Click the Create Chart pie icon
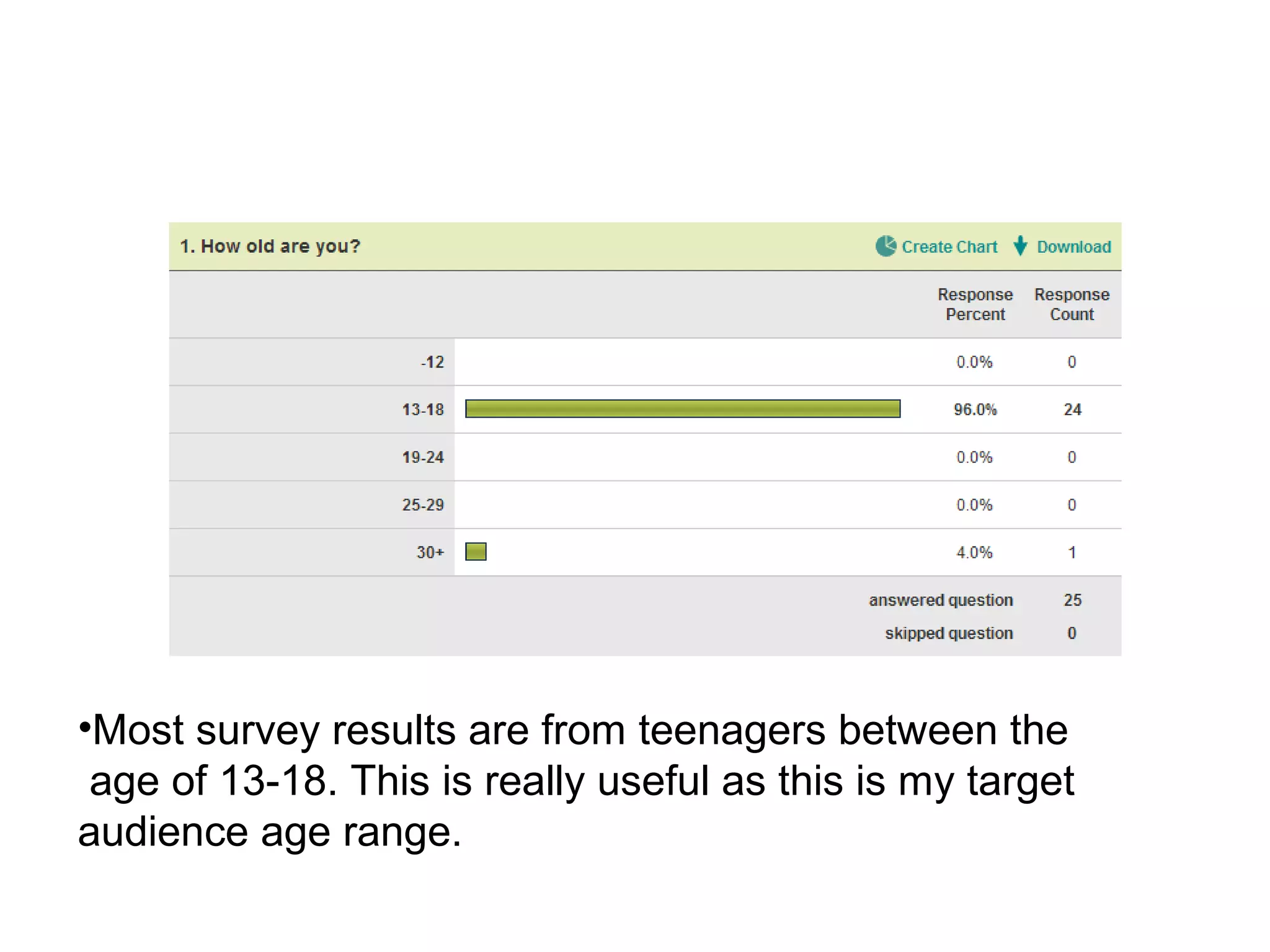 [x=886, y=246]
